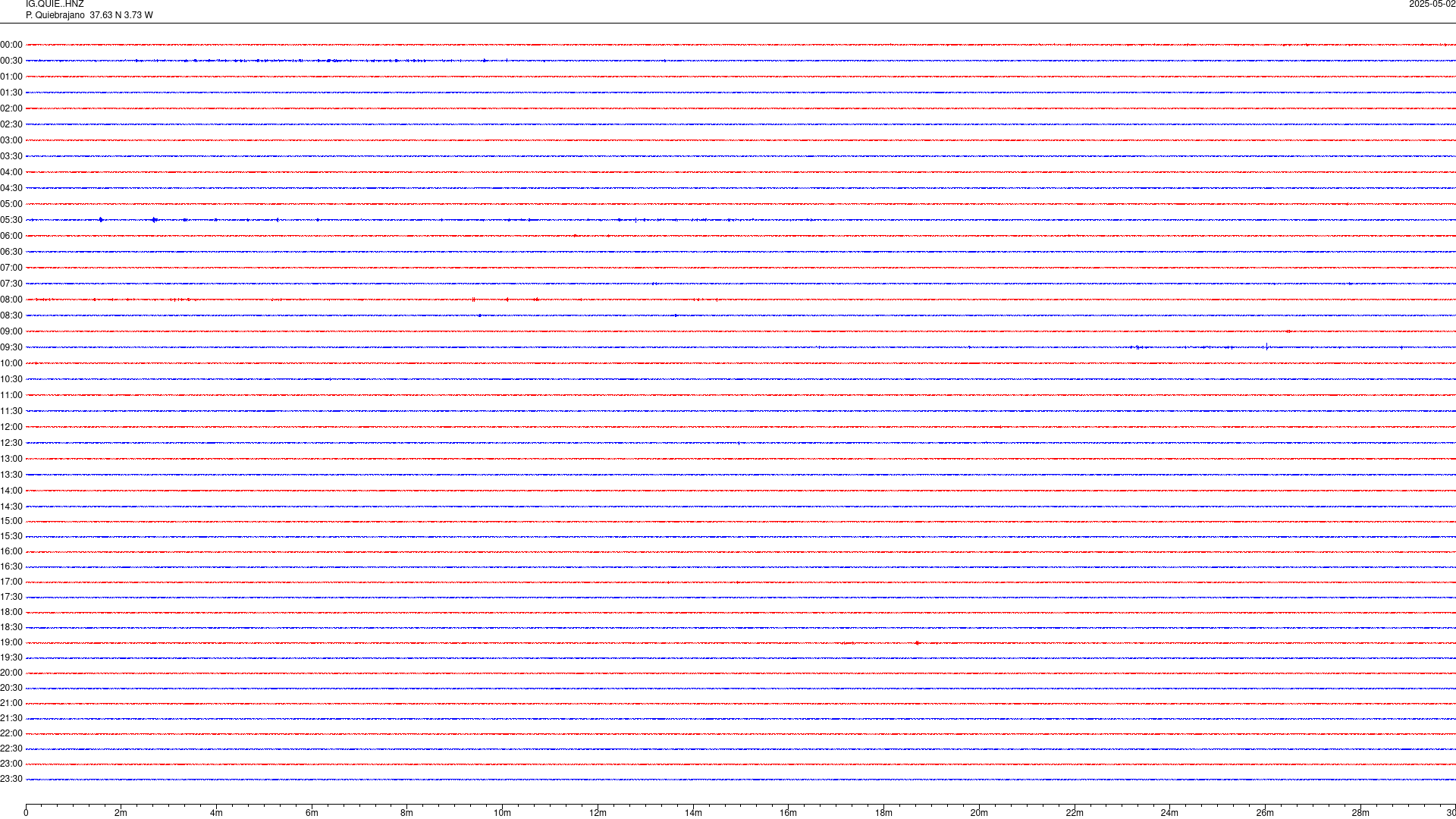Select the 02:30 time row label
Screen dimensions: 1456x819
pyautogui.click(x=11, y=124)
